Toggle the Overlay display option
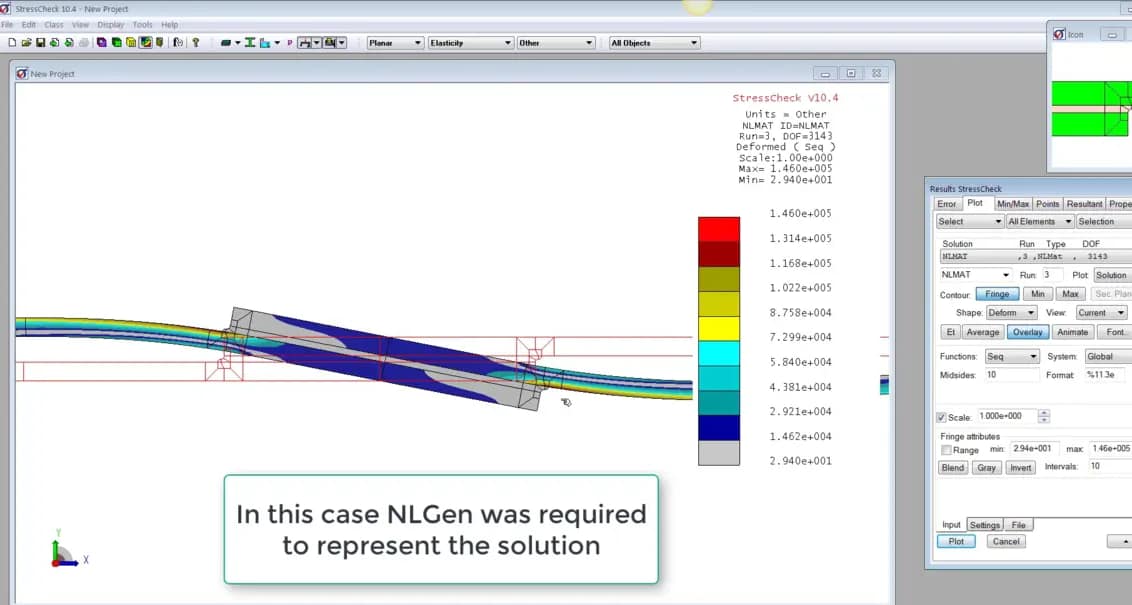 coord(1027,331)
